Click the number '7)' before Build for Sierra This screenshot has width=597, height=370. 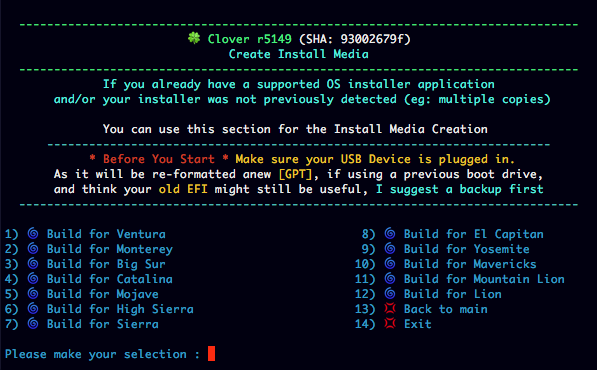tap(11, 324)
